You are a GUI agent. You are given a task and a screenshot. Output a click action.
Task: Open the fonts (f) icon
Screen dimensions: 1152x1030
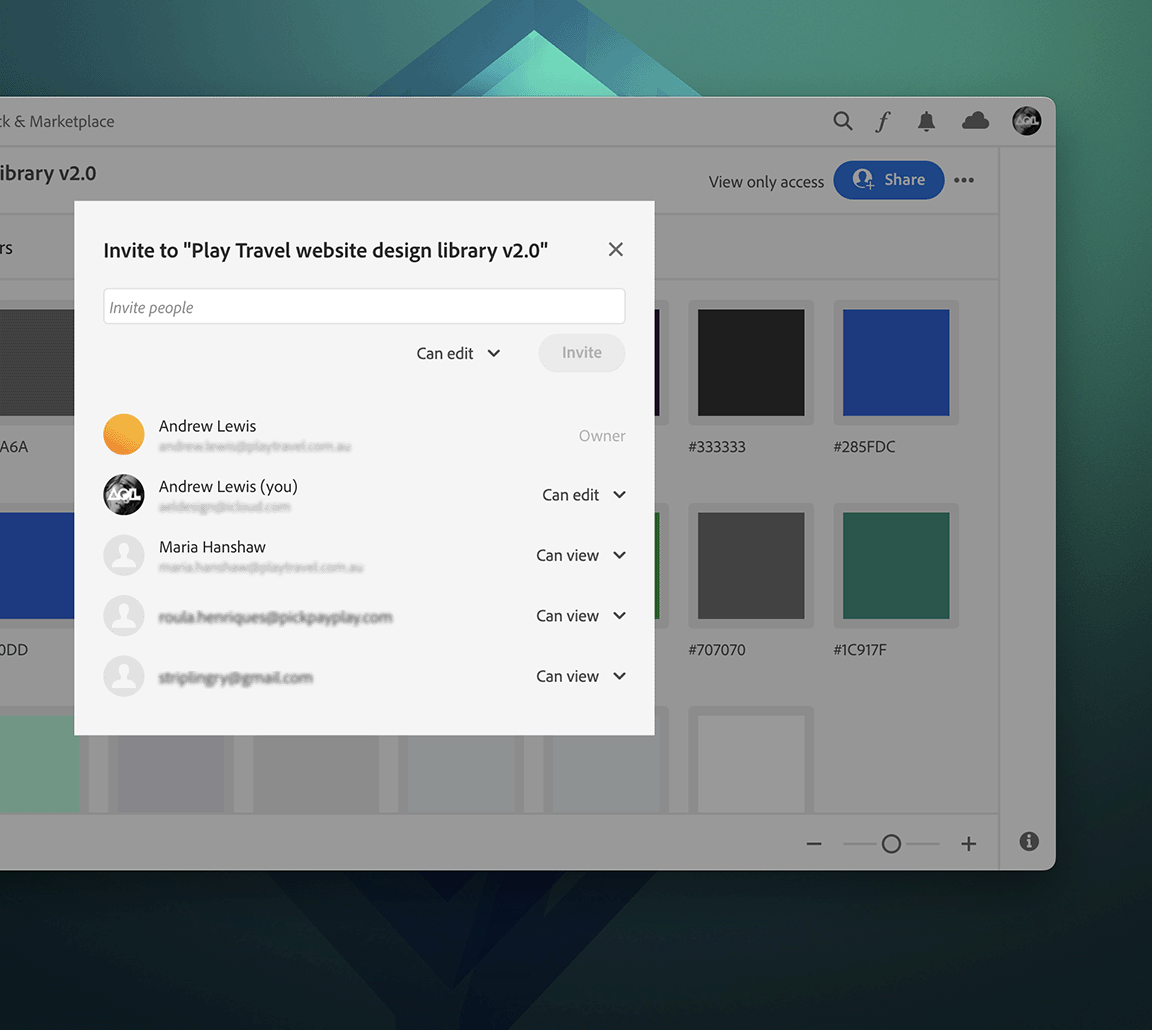point(883,121)
